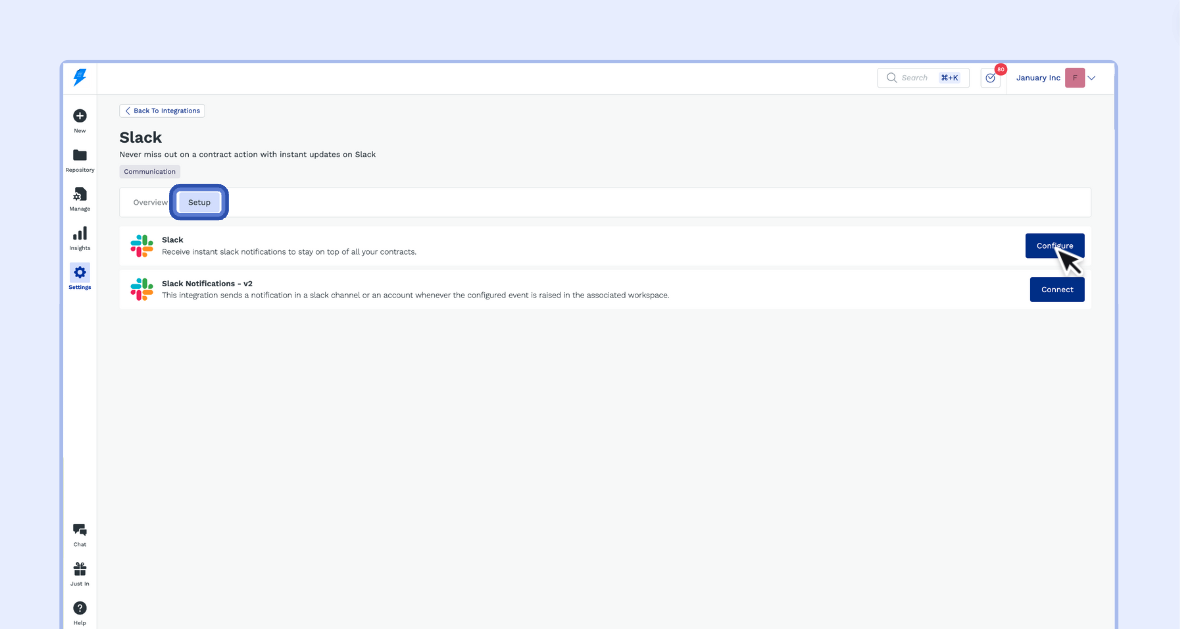
Task: Click 'Receive instant slack notifications' description
Action: [x=289, y=252]
